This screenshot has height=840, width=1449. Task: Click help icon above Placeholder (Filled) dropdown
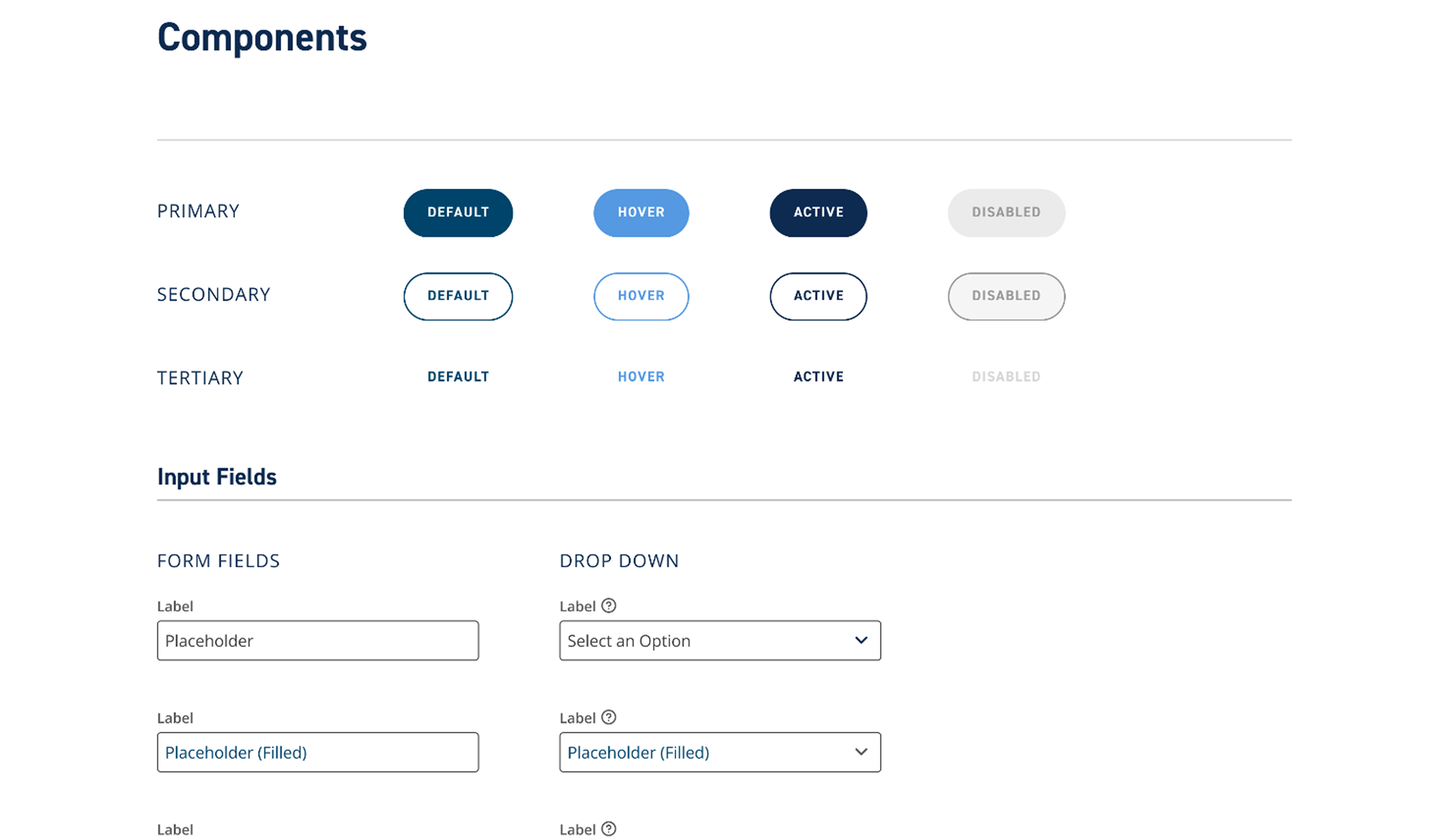tap(608, 717)
